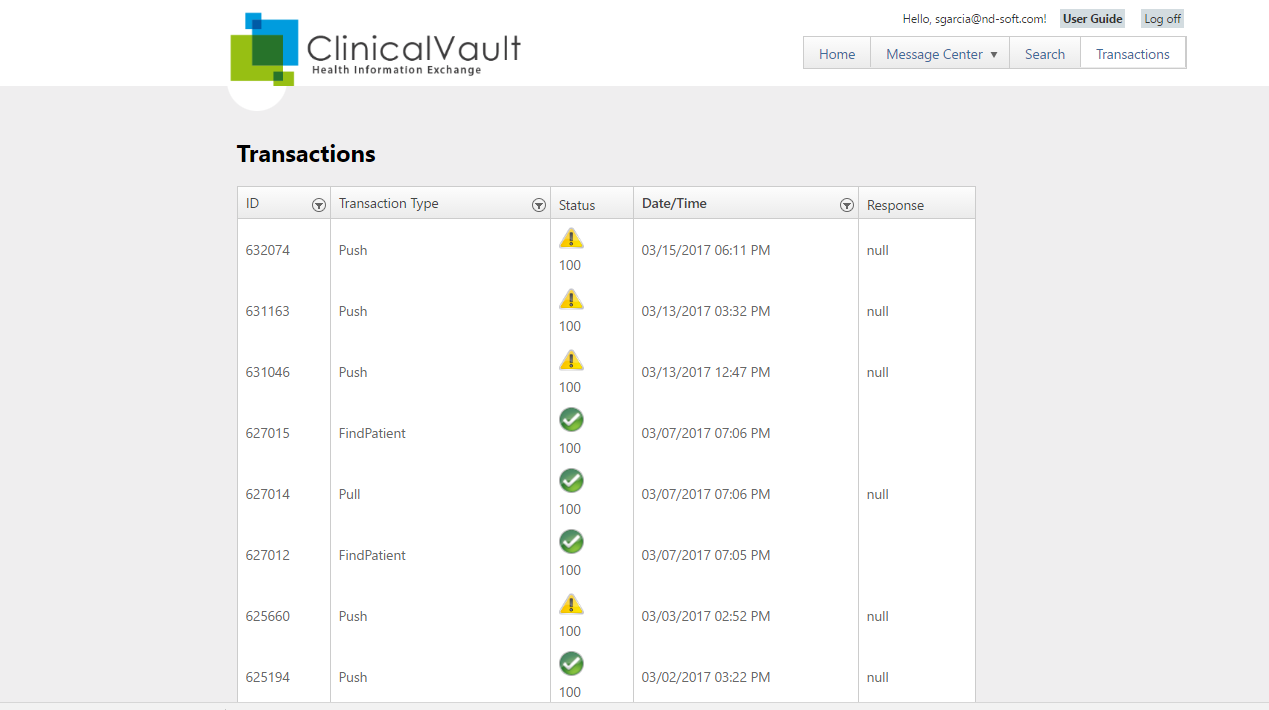Open Transaction Type column filter menu
The width and height of the screenshot is (1269, 710).
click(539, 205)
